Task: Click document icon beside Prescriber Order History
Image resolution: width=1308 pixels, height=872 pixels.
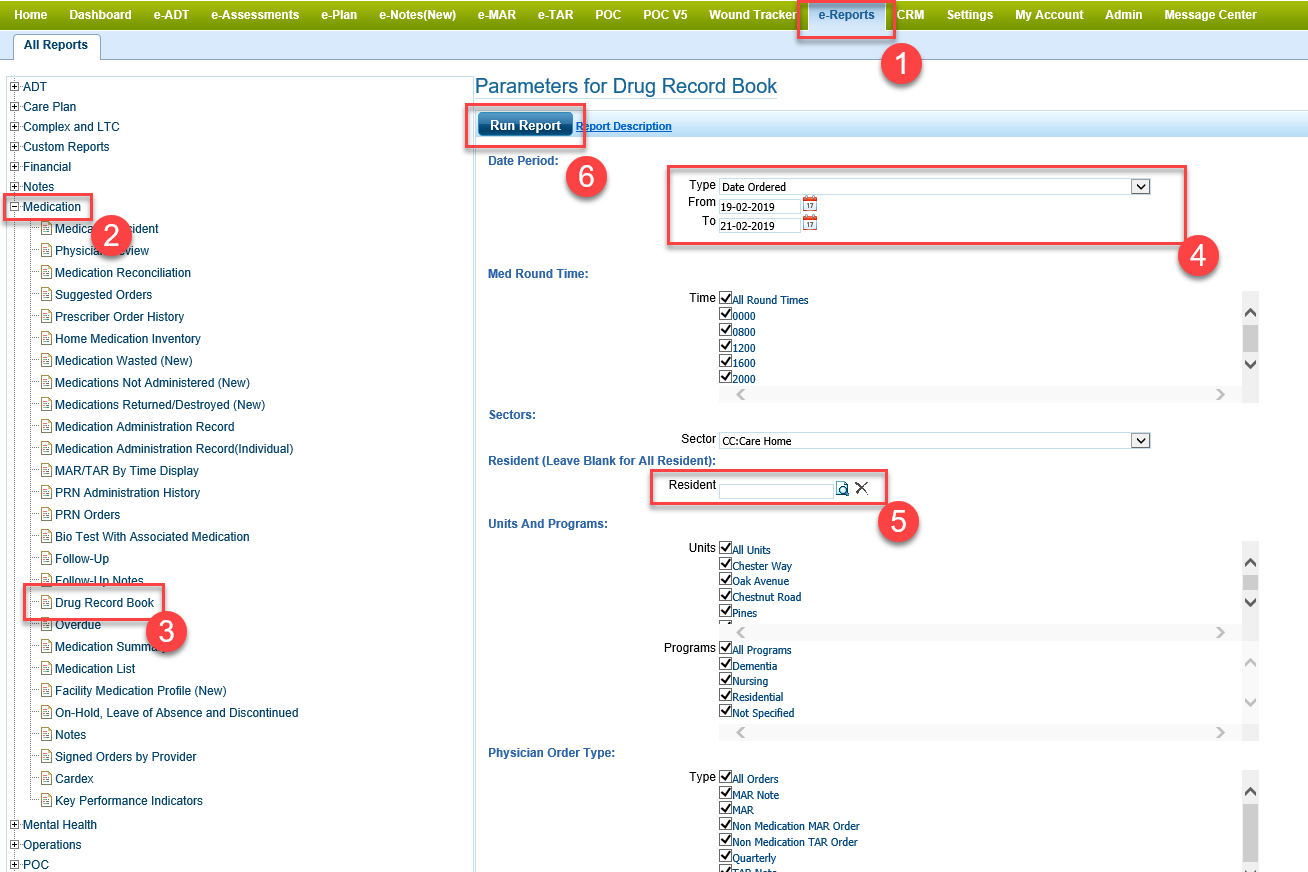Action: tap(46, 316)
